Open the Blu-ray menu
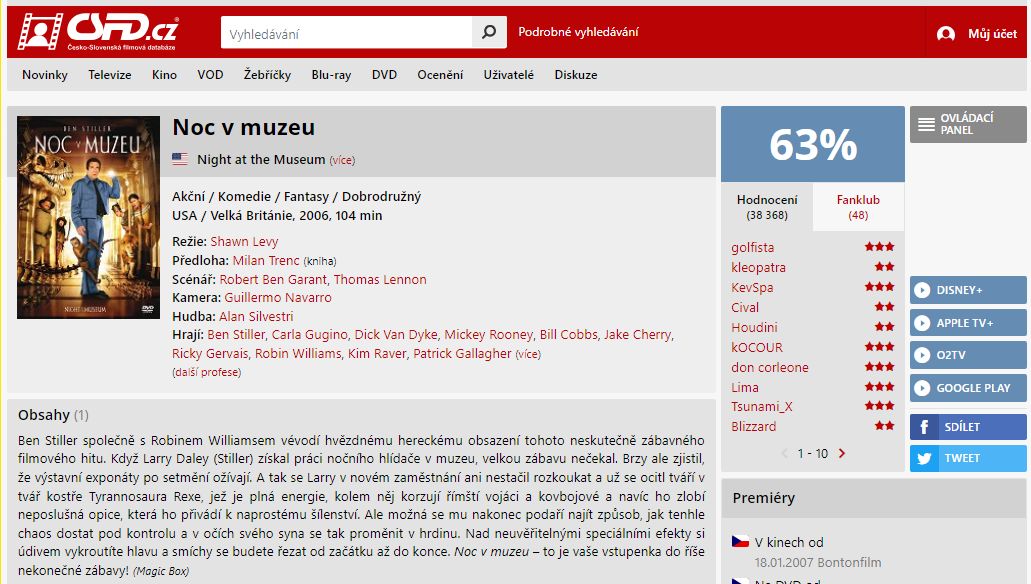1031x584 pixels. point(331,75)
